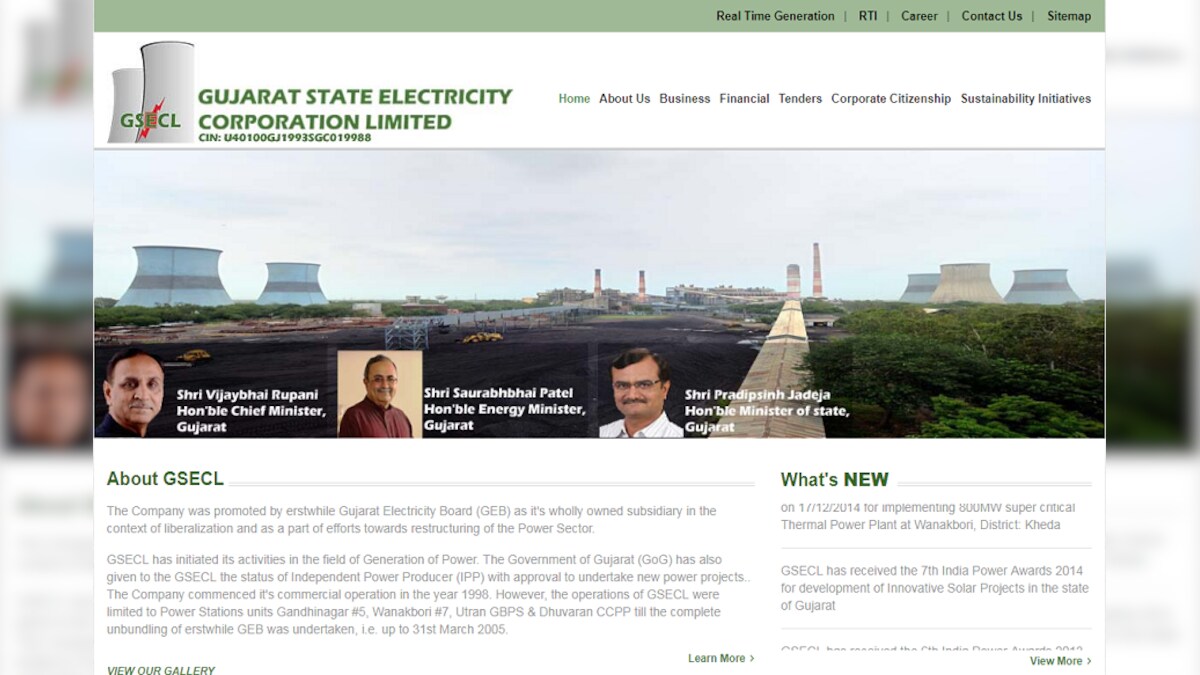Image resolution: width=1200 pixels, height=675 pixels.
Task: Open Contact Us in top bar
Action: (991, 16)
